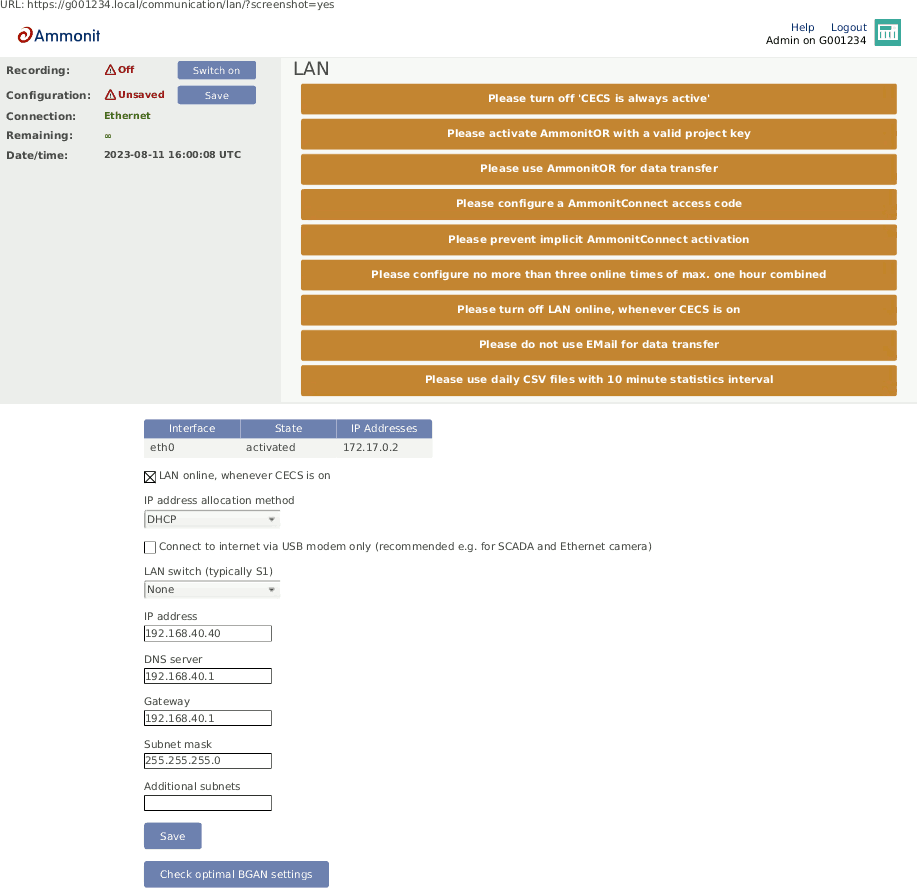The width and height of the screenshot is (917, 889).
Task: Click the warning icon beside Recording Off
Action: pos(110,70)
